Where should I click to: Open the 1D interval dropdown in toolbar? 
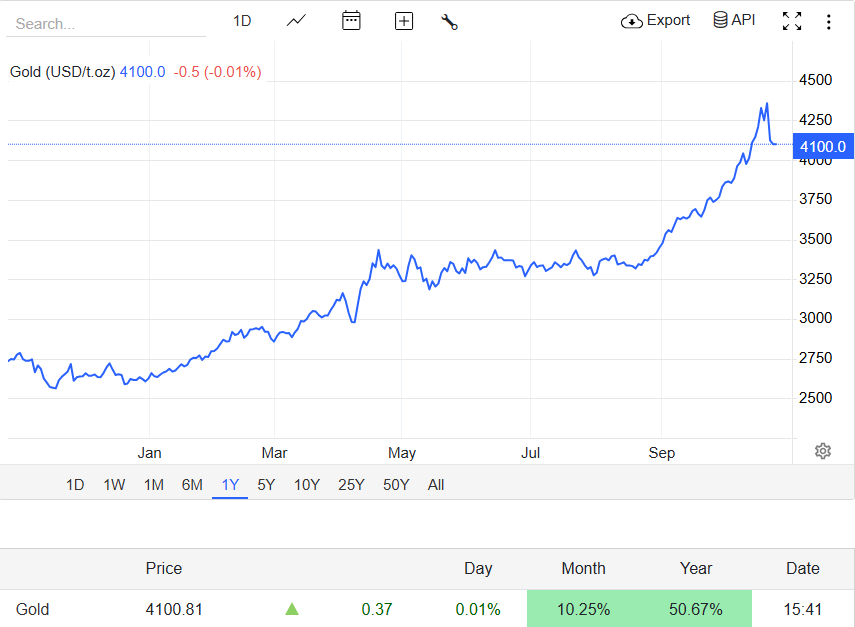[x=242, y=21]
